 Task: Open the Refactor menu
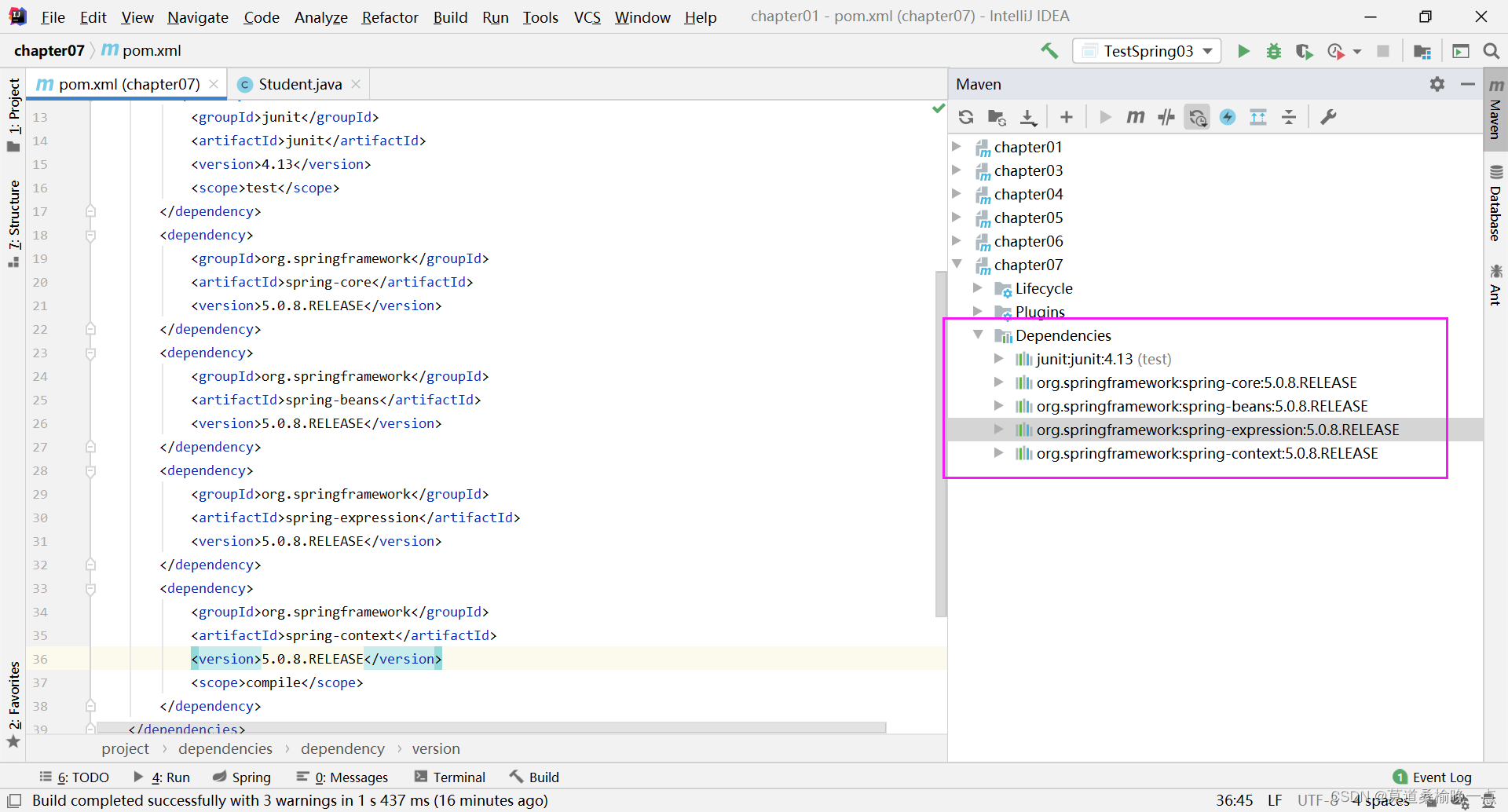coord(390,16)
